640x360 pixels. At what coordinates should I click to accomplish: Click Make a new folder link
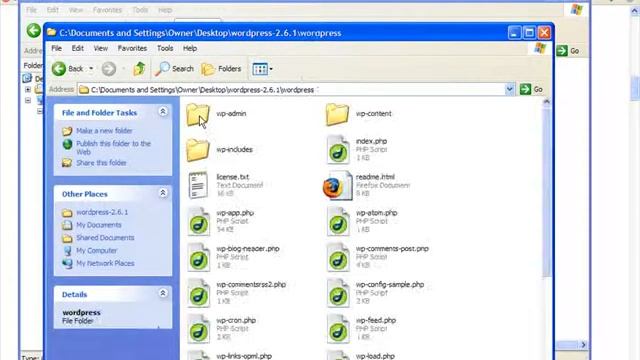pyautogui.click(x=104, y=131)
